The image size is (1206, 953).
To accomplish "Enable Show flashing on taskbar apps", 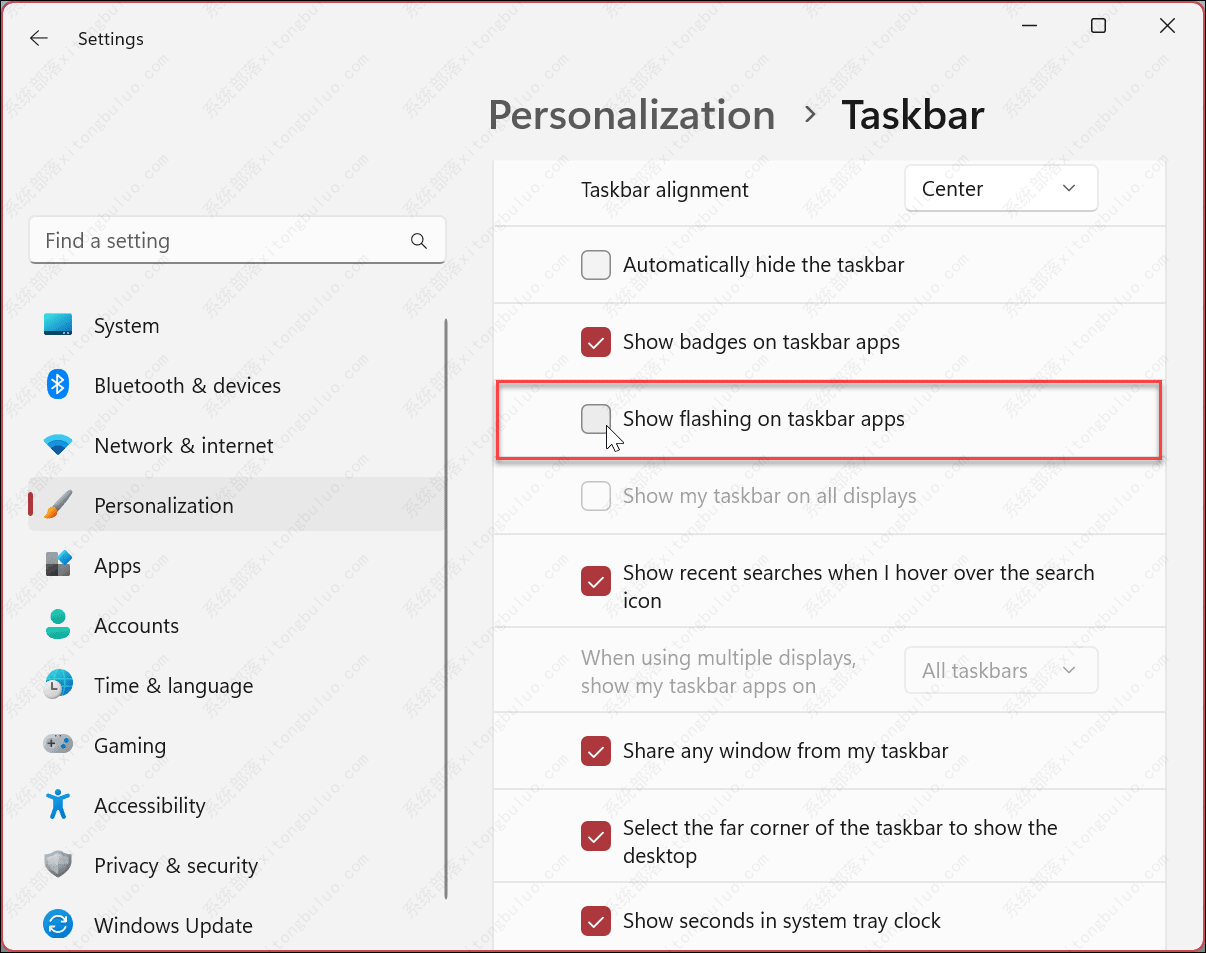I will [596, 419].
